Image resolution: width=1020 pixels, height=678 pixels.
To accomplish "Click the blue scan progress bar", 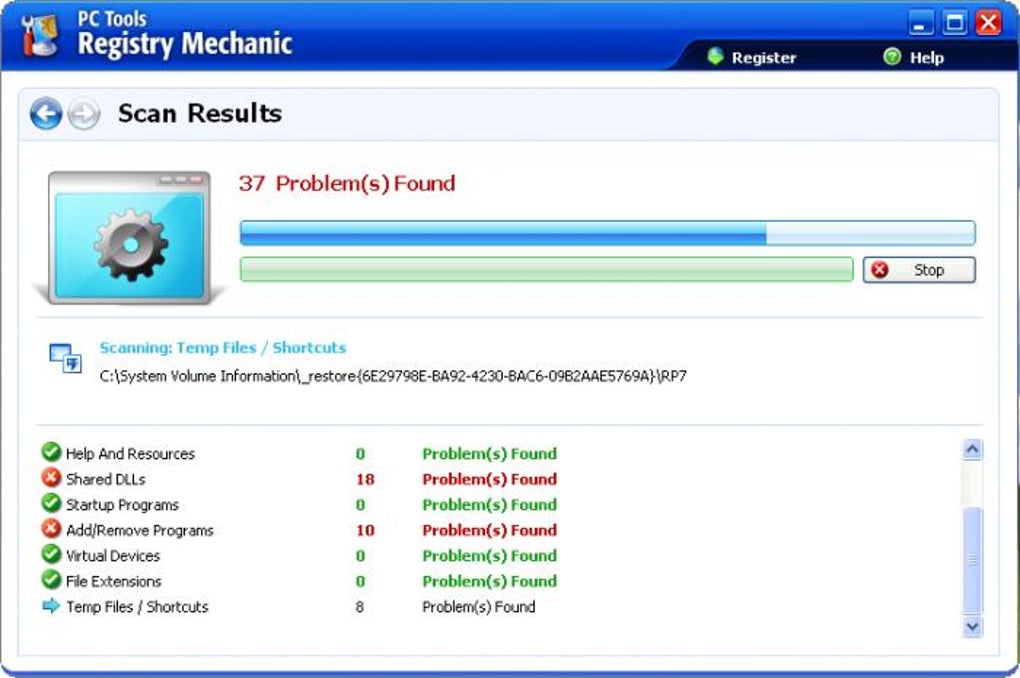I will pyautogui.click(x=608, y=233).
